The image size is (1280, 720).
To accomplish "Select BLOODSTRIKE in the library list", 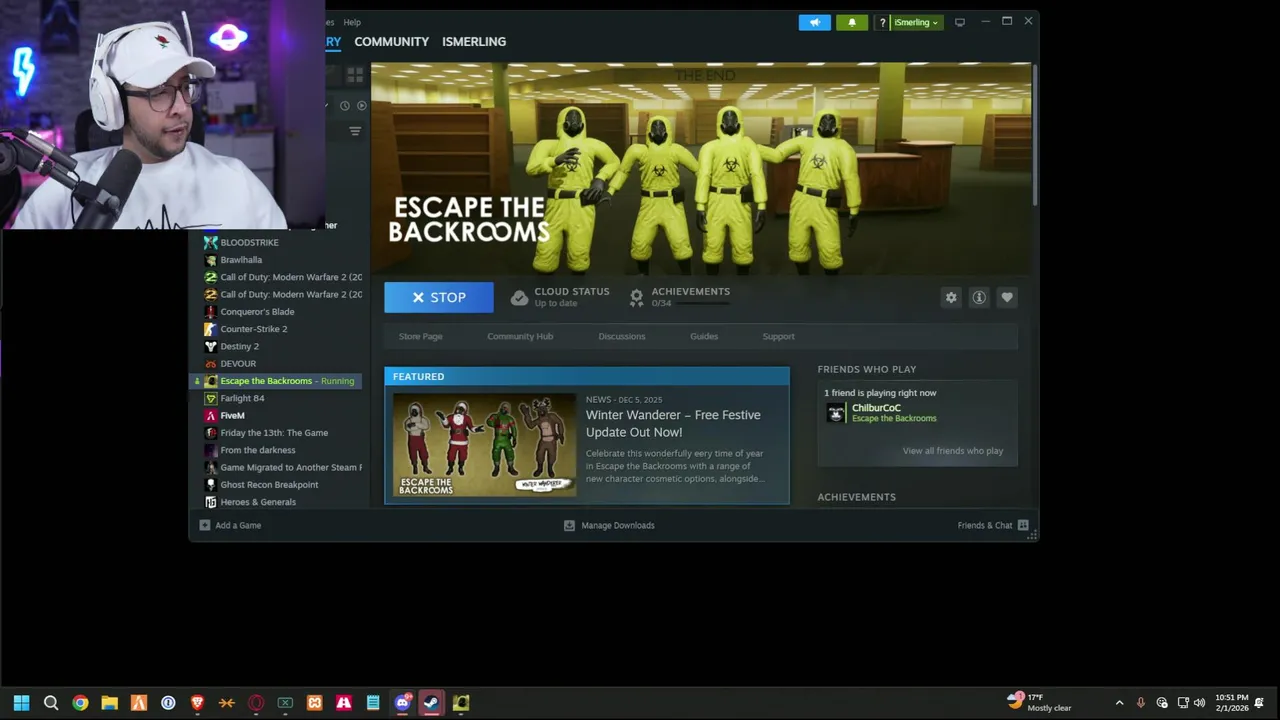I will [x=250, y=242].
